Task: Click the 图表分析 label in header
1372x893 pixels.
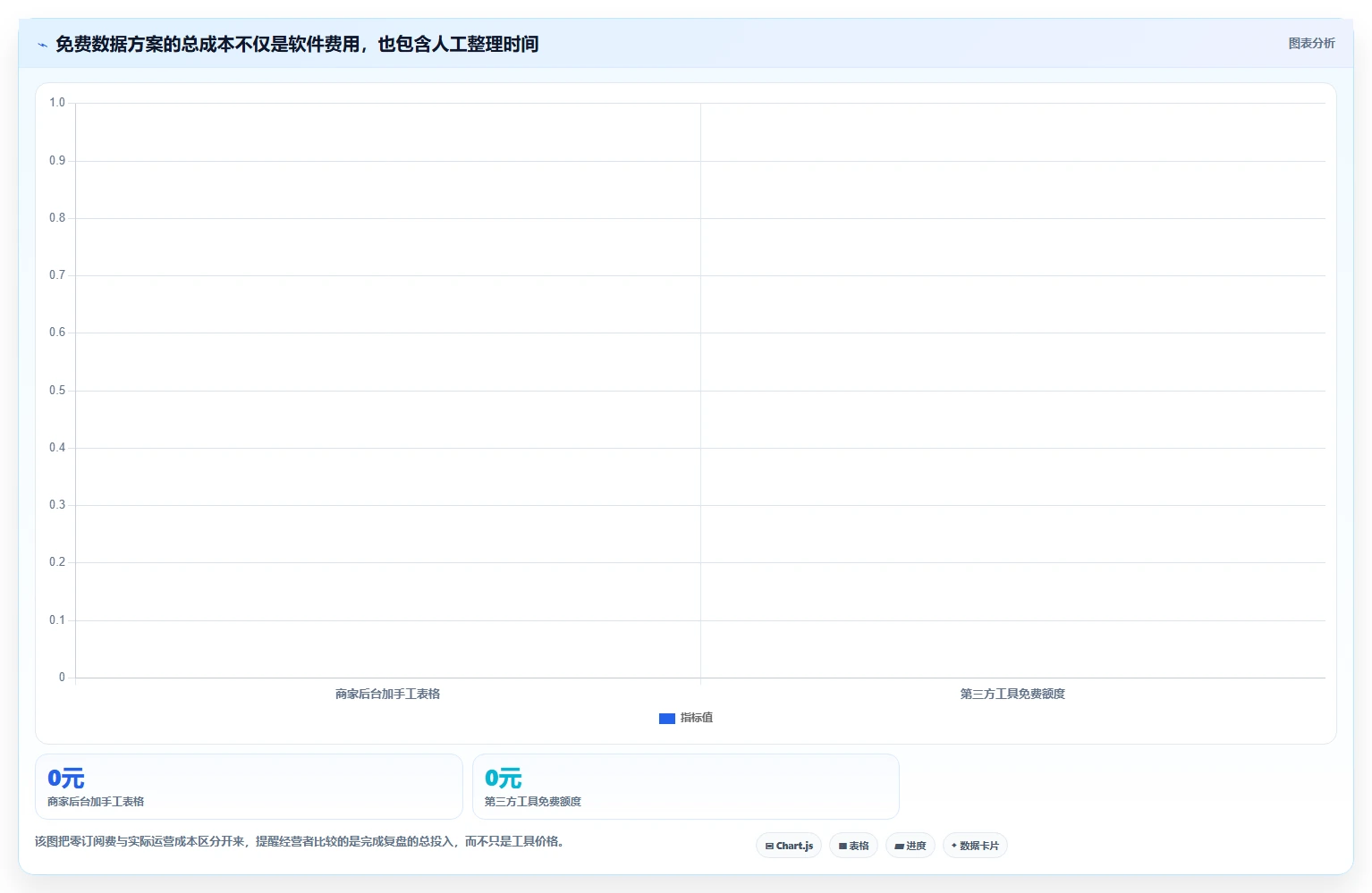Action: [1311, 43]
